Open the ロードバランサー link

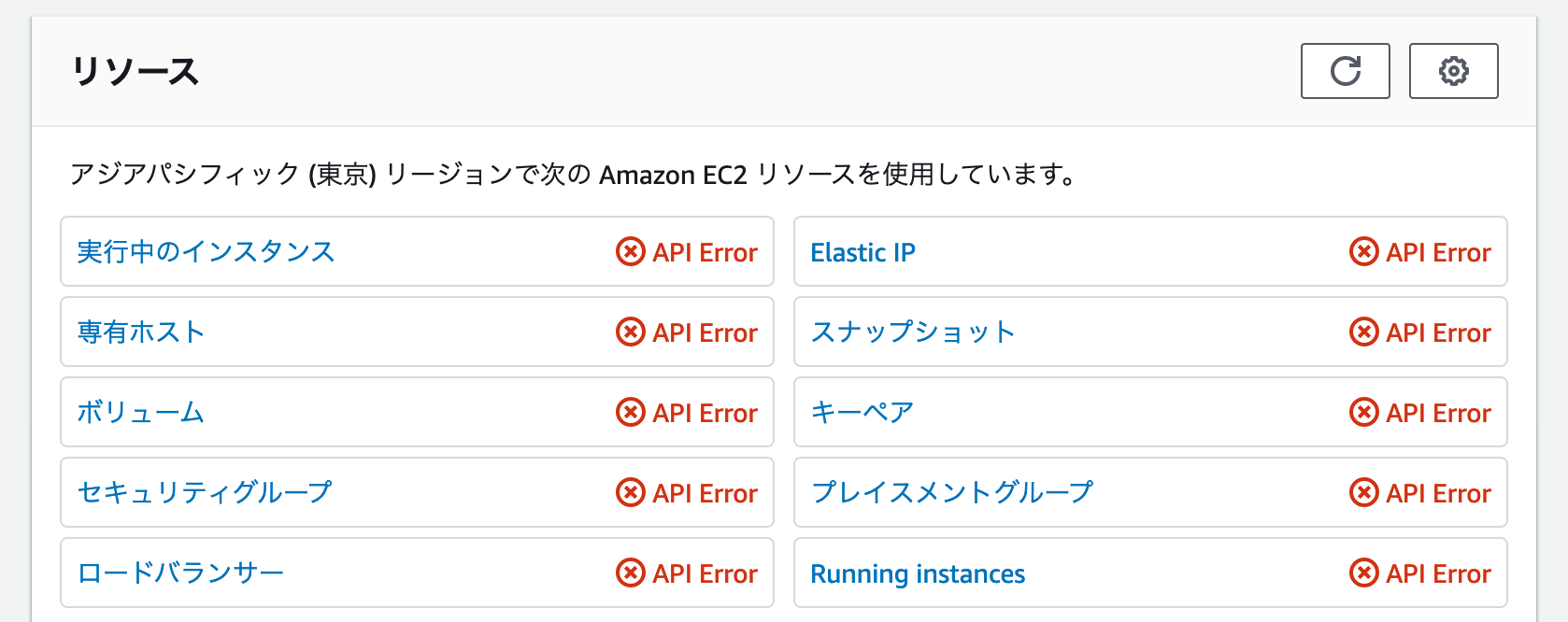point(180,573)
